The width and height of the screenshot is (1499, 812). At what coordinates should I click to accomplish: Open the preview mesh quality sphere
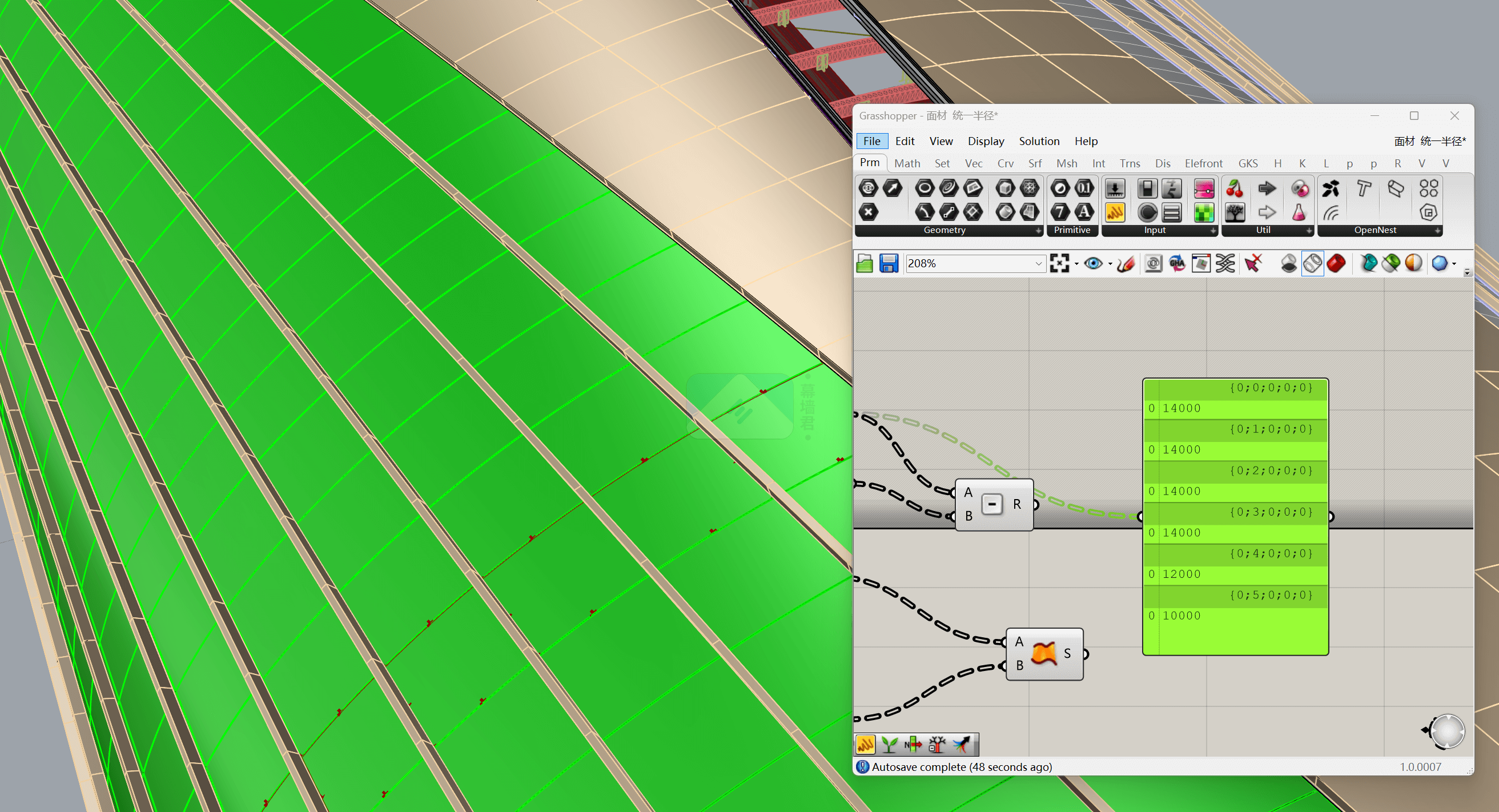[1440, 264]
